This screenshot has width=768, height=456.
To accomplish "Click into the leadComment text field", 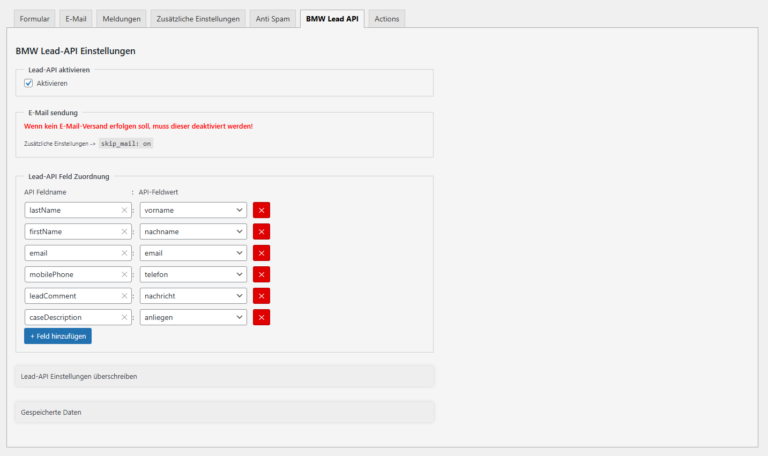I will [78, 296].
